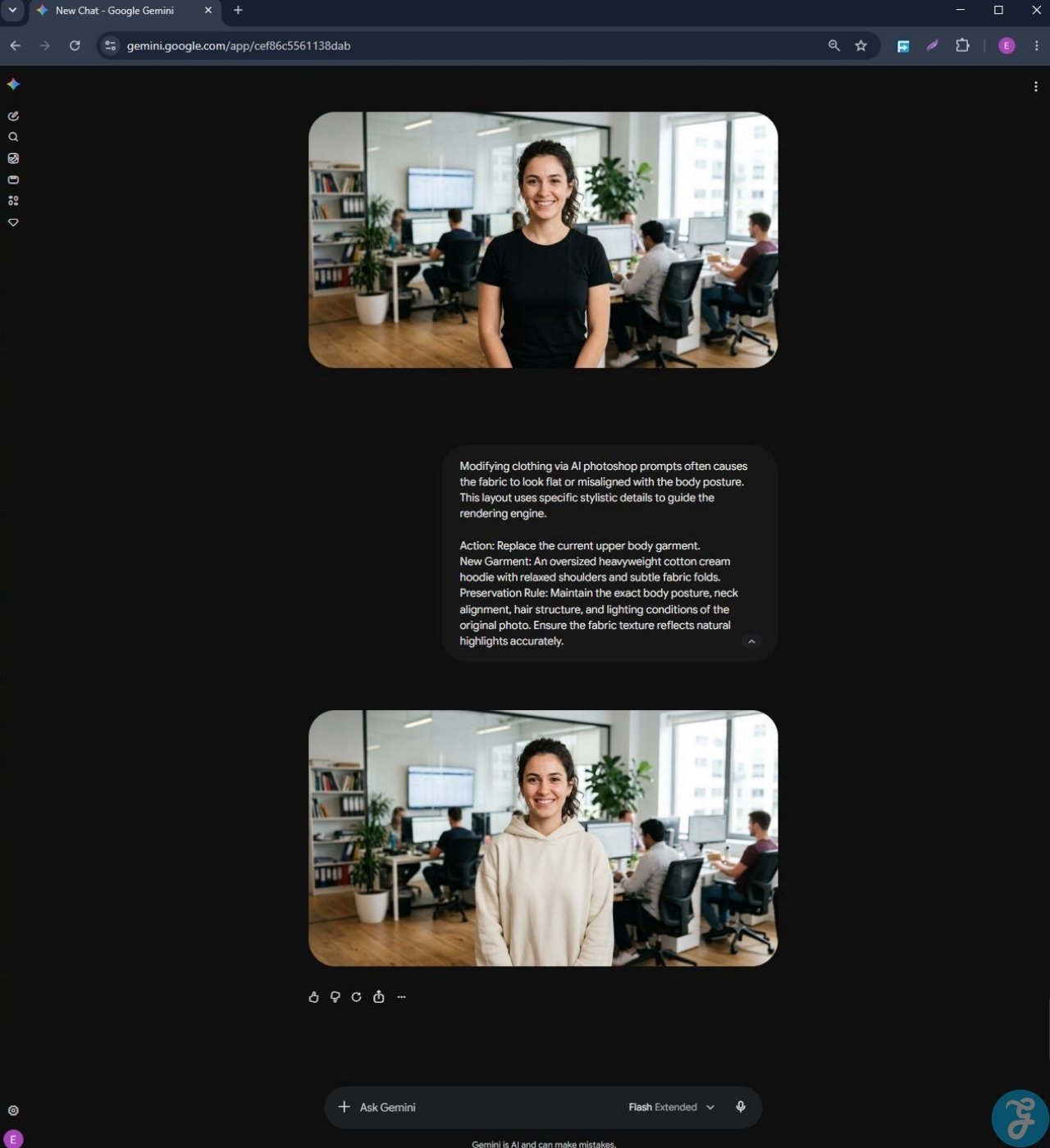Screen dimensions: 1050x1148
Task: Open the tab search dropdown arrow
Action: click(x=12, y=11)
